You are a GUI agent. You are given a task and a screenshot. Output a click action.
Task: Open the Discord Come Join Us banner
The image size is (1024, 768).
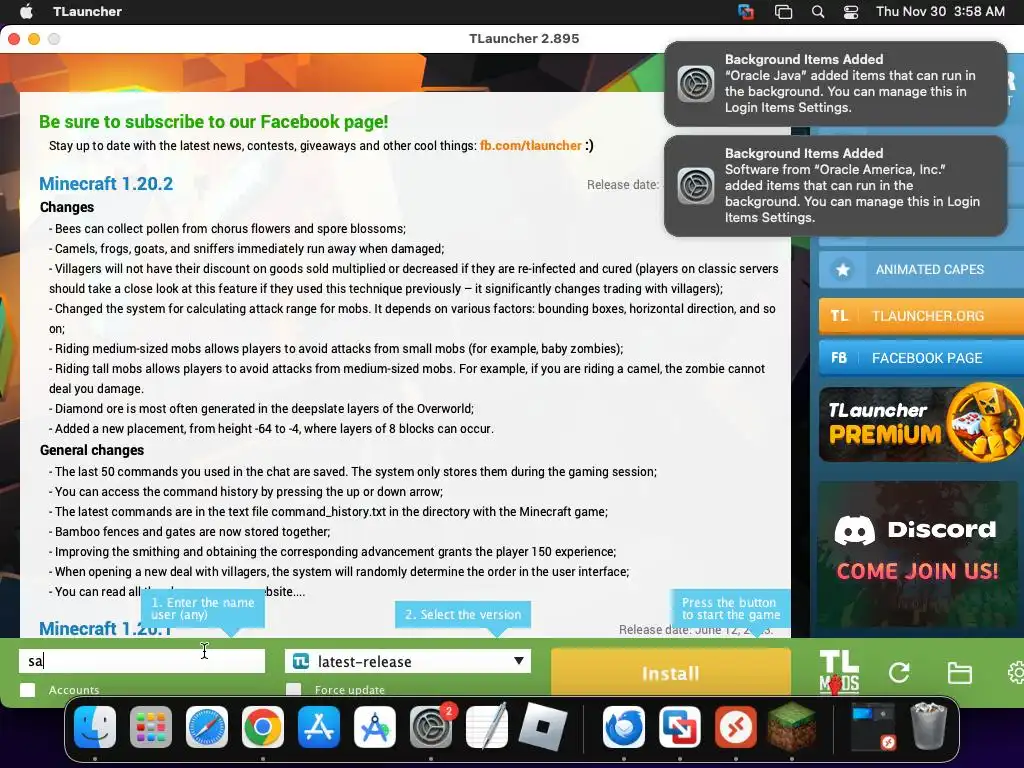click(917, 553)
